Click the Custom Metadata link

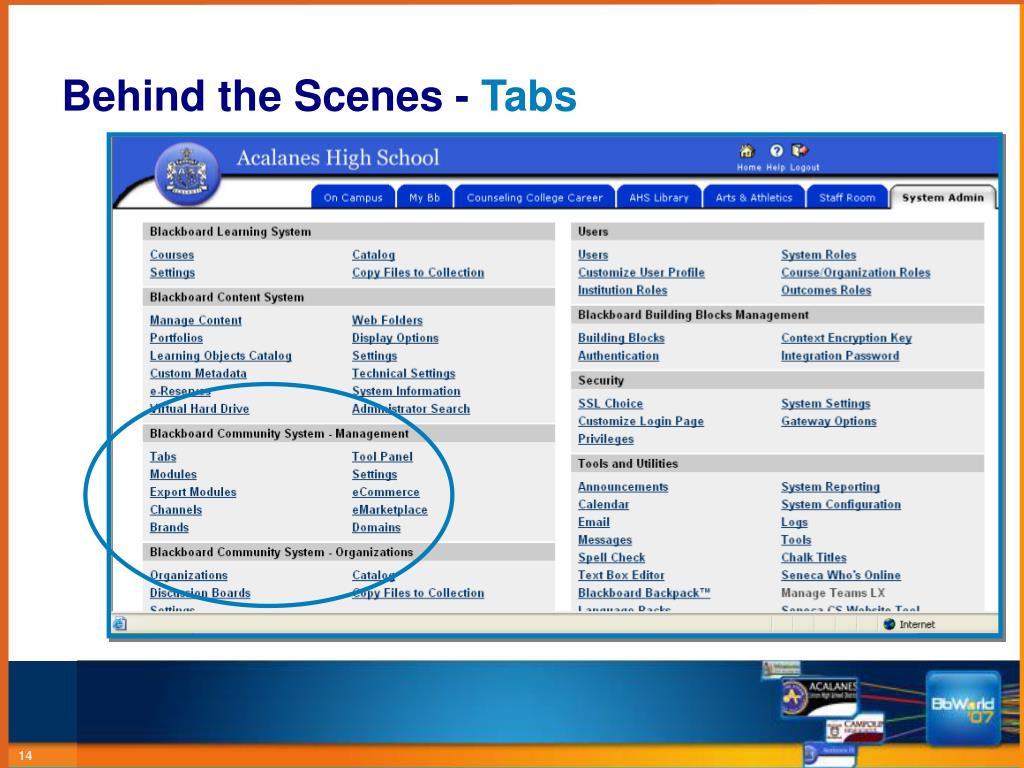(198, 373)
